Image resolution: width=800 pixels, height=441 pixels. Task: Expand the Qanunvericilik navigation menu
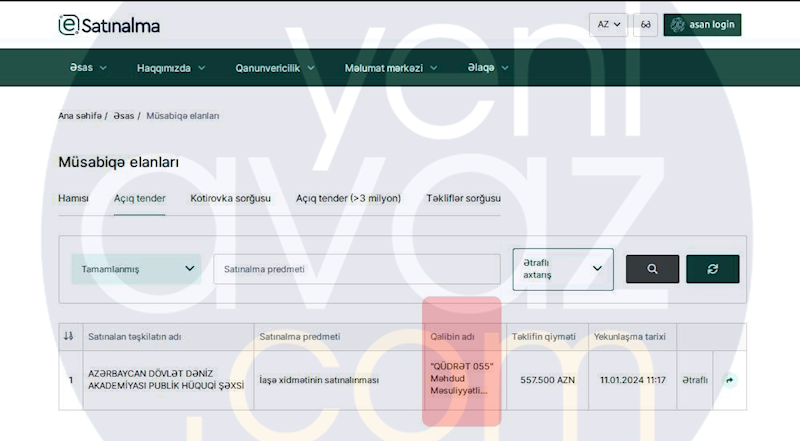274,68
